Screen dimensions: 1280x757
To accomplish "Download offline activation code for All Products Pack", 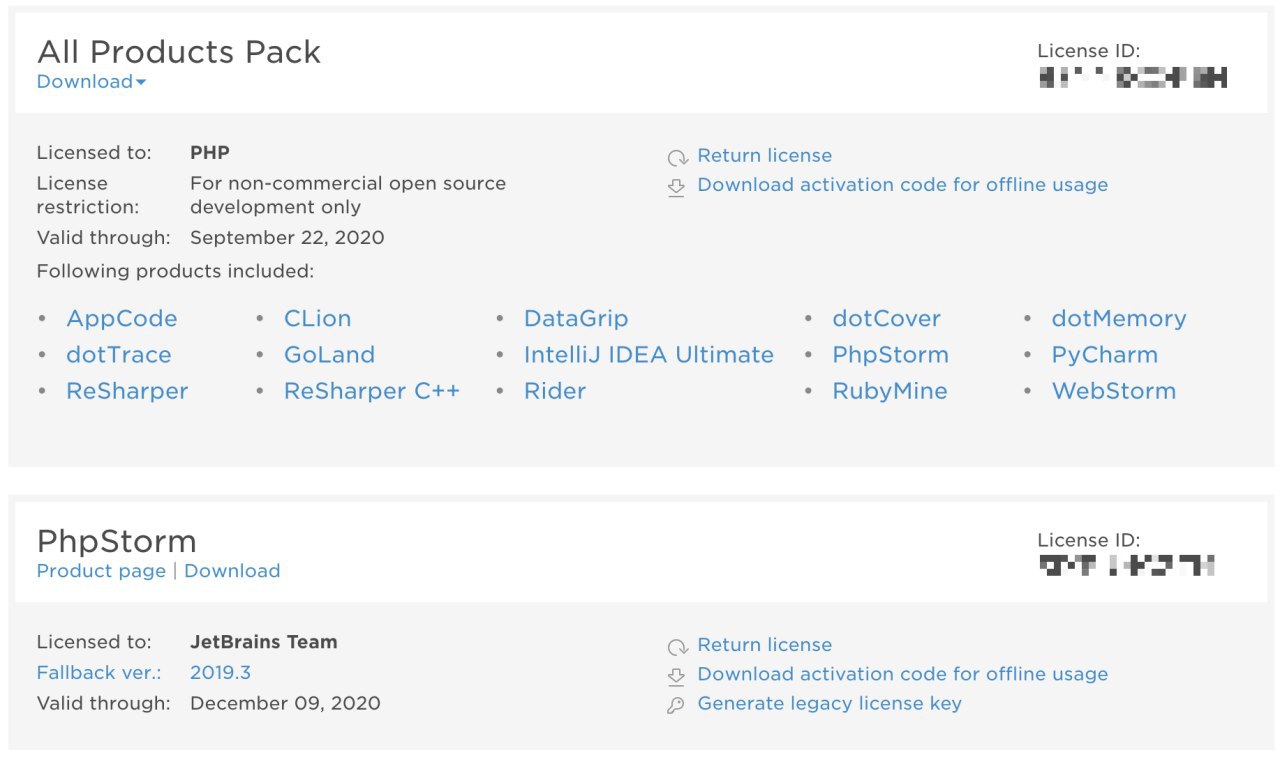I will coord(902,185).
